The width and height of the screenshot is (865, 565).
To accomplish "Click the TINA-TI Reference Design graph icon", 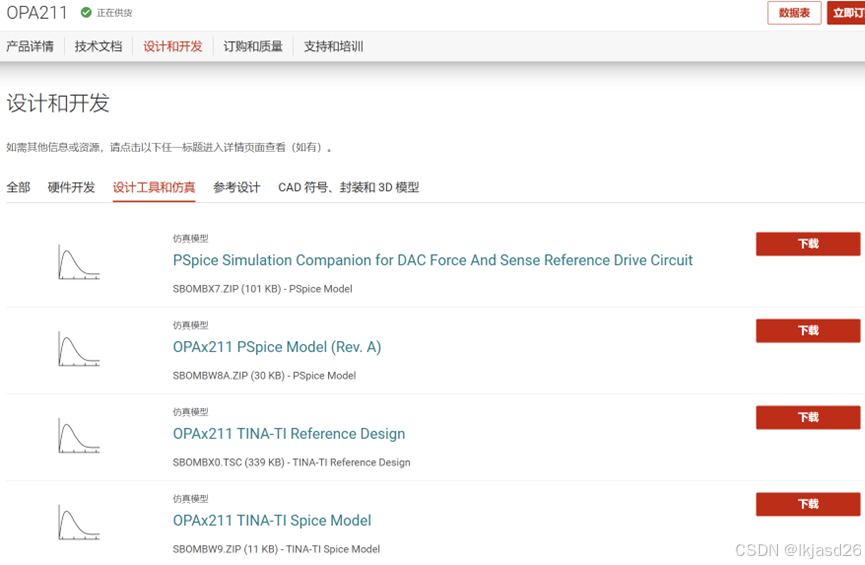I will click(79, 436).
